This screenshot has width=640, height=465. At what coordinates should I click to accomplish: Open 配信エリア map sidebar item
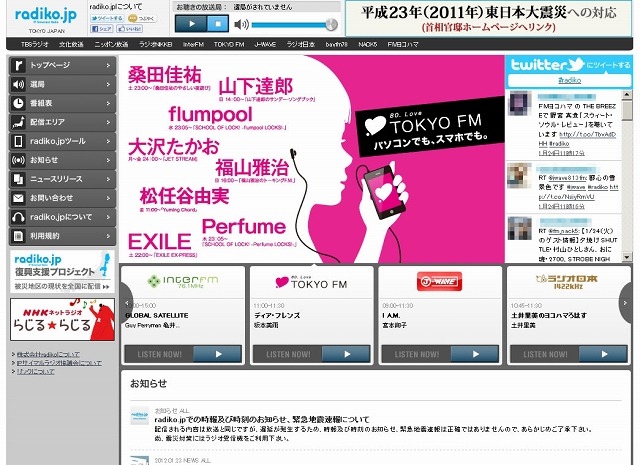point(62,122)
